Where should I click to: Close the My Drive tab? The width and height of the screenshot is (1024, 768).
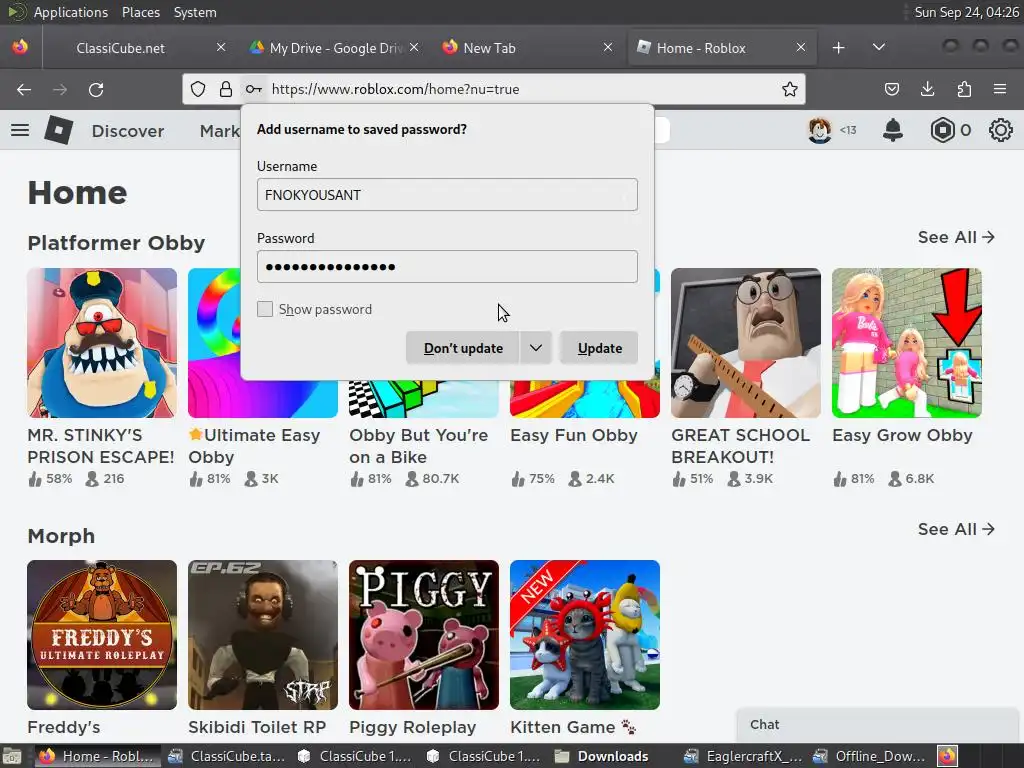(x=414, y=47)
